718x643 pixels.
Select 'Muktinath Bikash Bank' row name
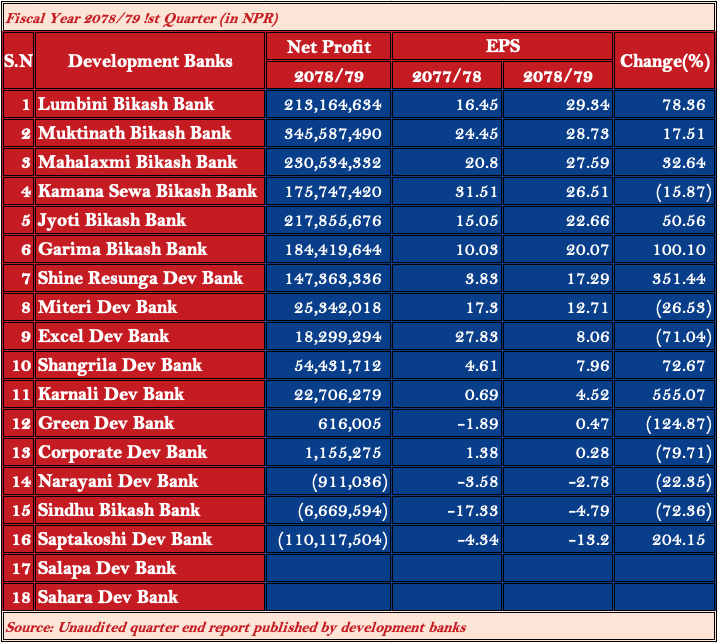(x=150, y=133)
